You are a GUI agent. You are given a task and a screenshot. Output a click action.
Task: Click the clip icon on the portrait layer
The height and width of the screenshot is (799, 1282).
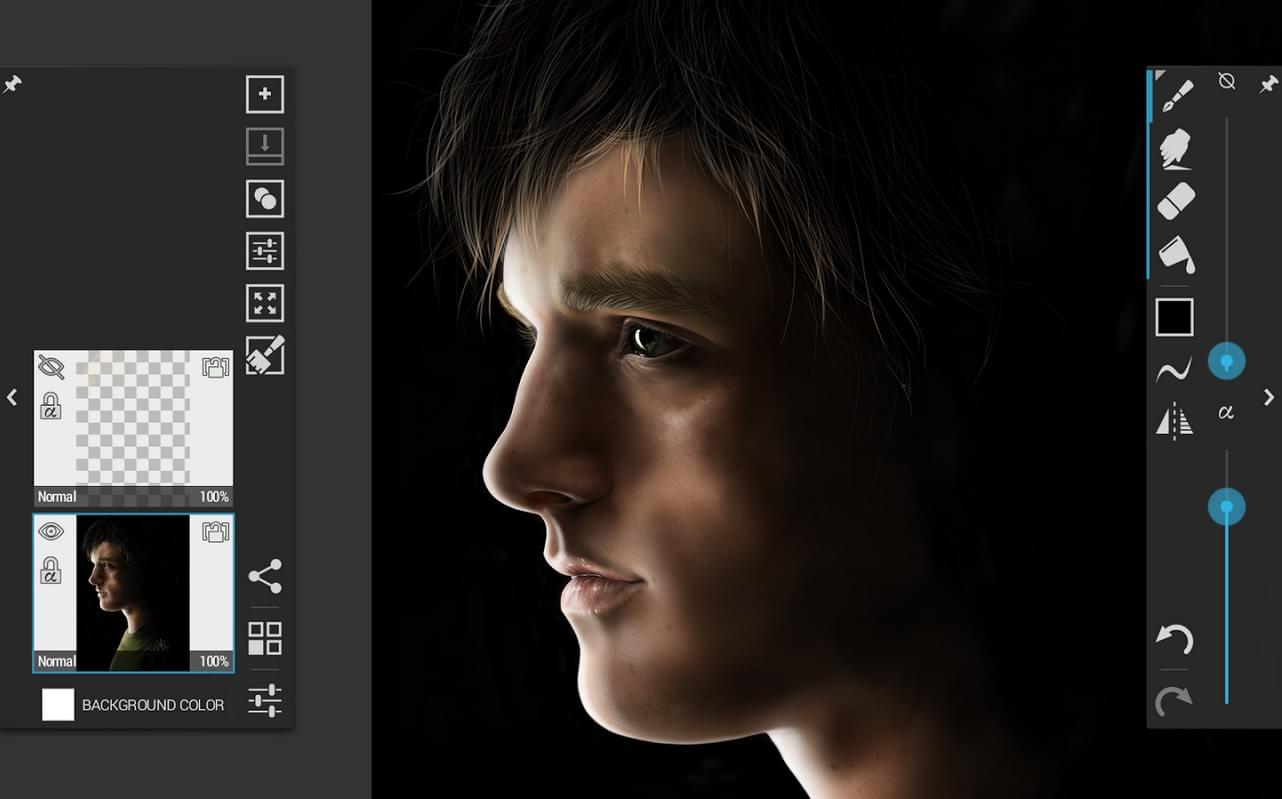(x=216, y=531)
